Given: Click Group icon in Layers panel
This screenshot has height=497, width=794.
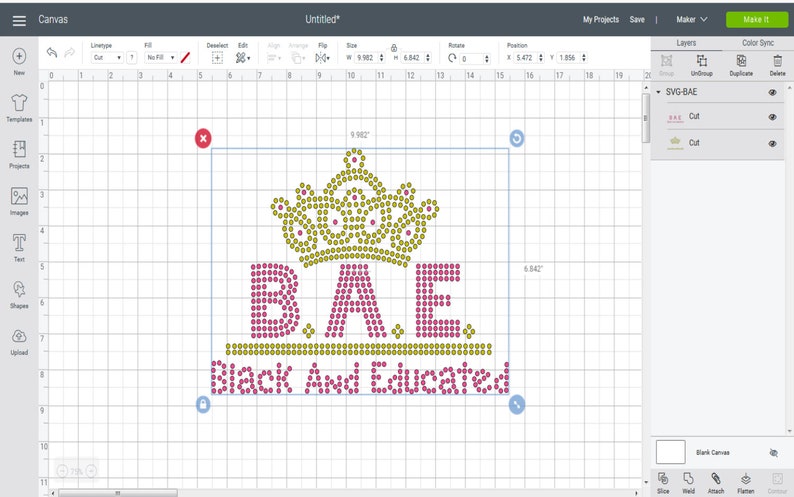Looking at the screenshot, I should 666,65.
